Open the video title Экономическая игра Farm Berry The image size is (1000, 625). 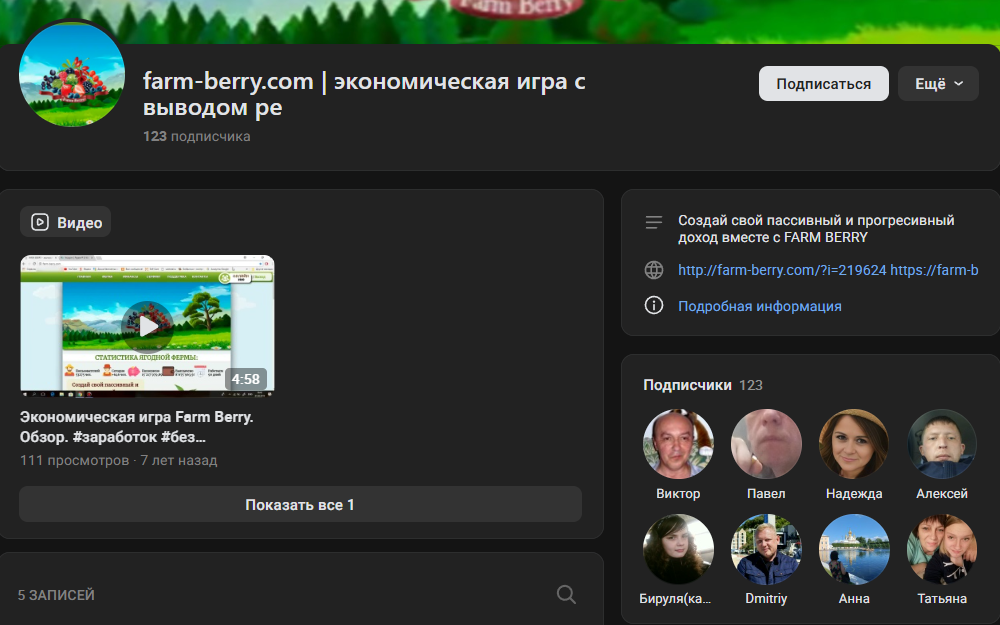click(136, 427)
